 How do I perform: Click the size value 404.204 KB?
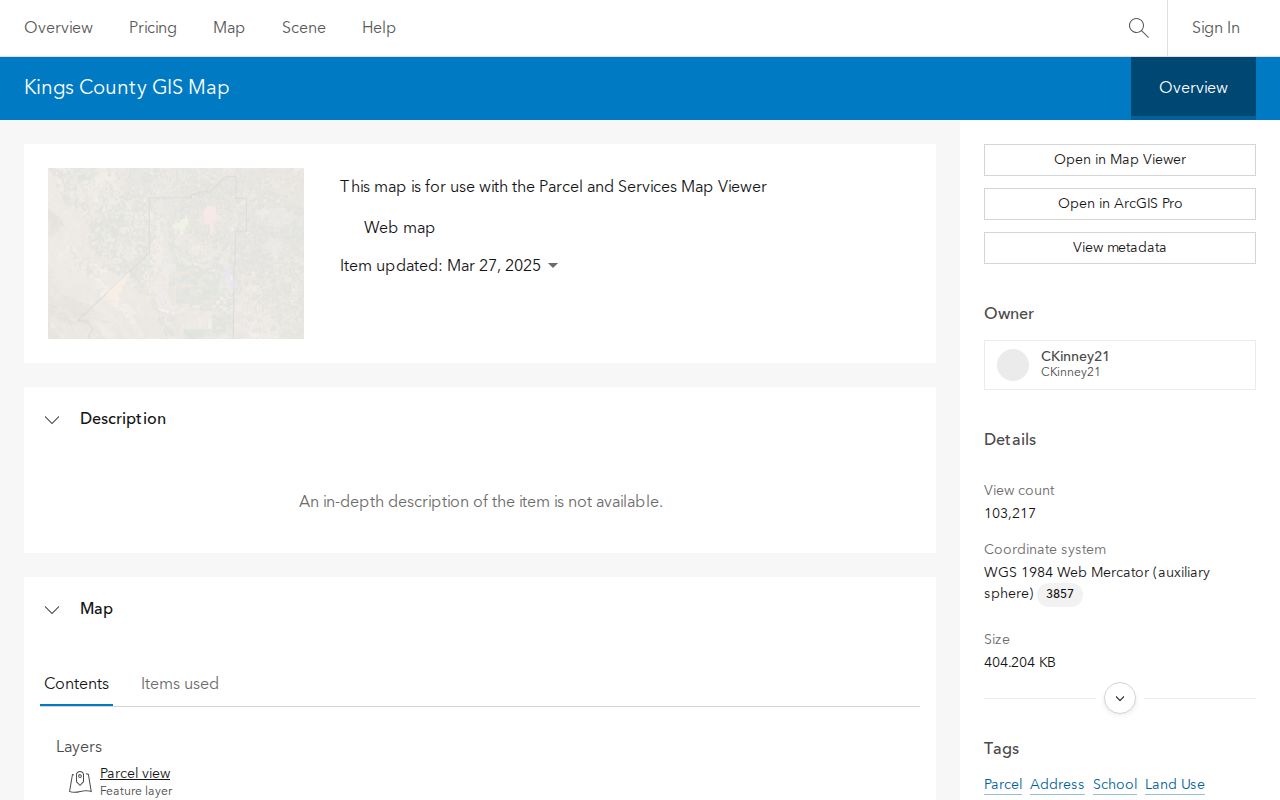pyautogui.click(x=1020, y=662)
